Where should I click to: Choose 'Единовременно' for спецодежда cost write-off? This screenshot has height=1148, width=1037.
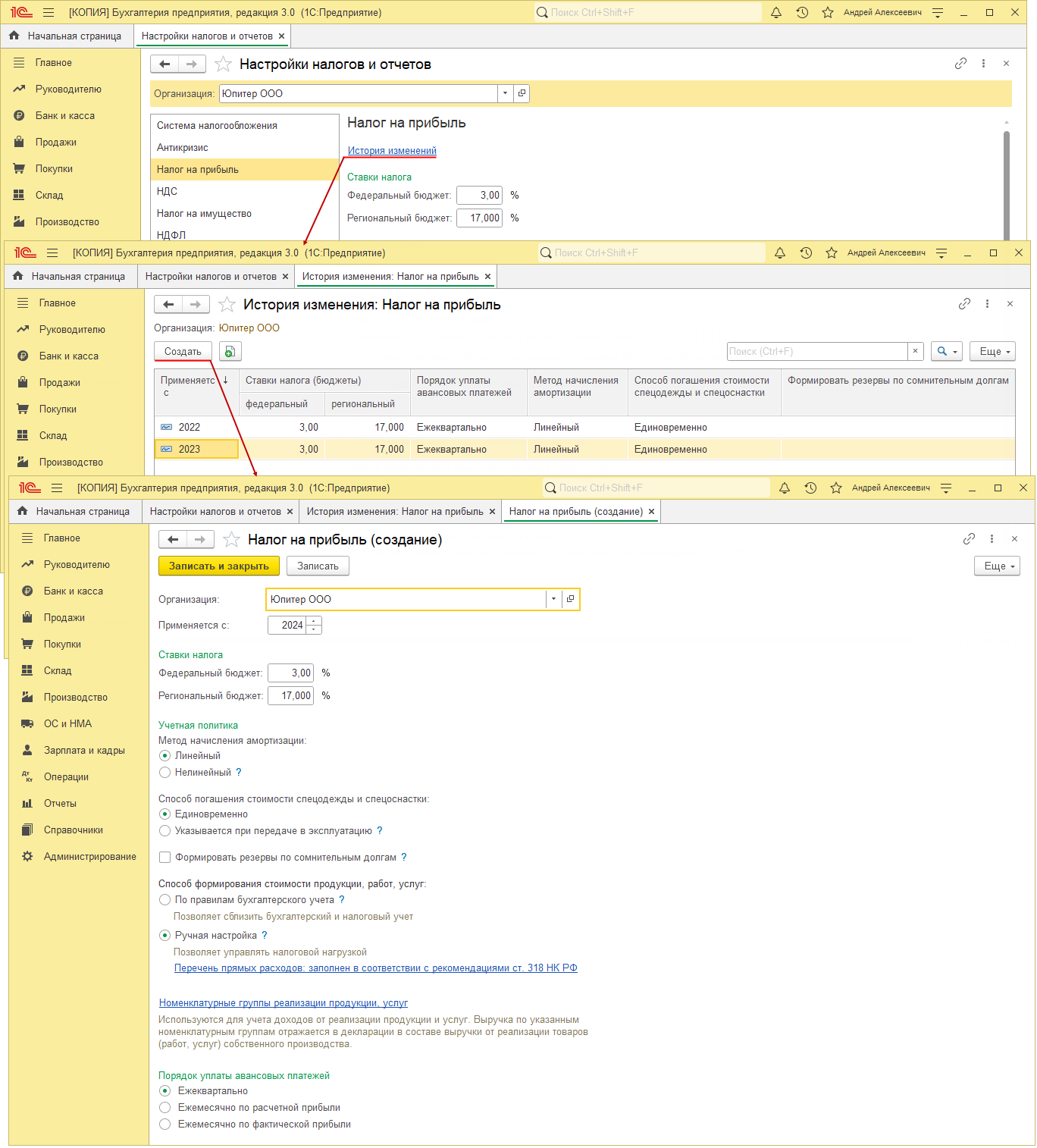pyautogui.click(x=164, y=814)
